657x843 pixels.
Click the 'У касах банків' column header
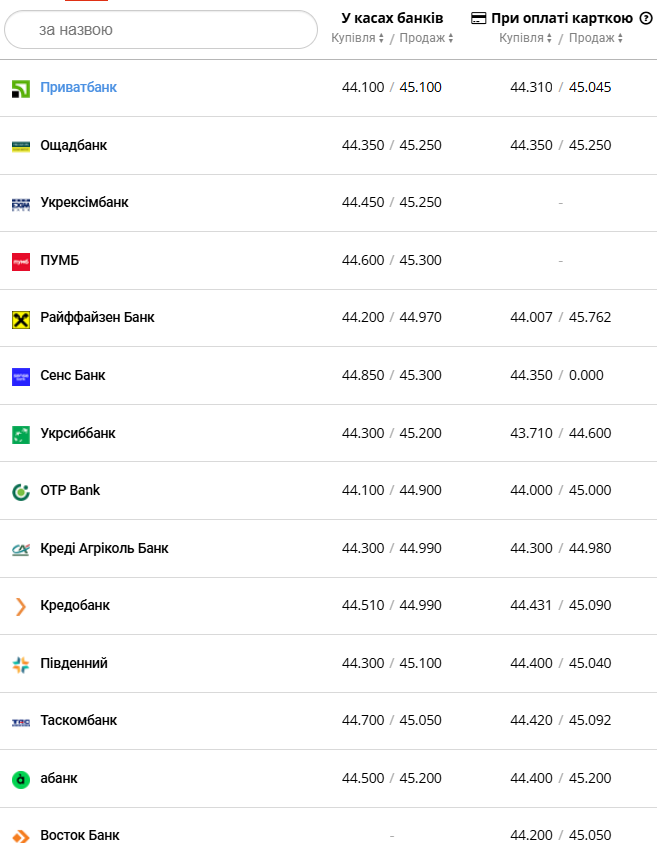(392, 18)
